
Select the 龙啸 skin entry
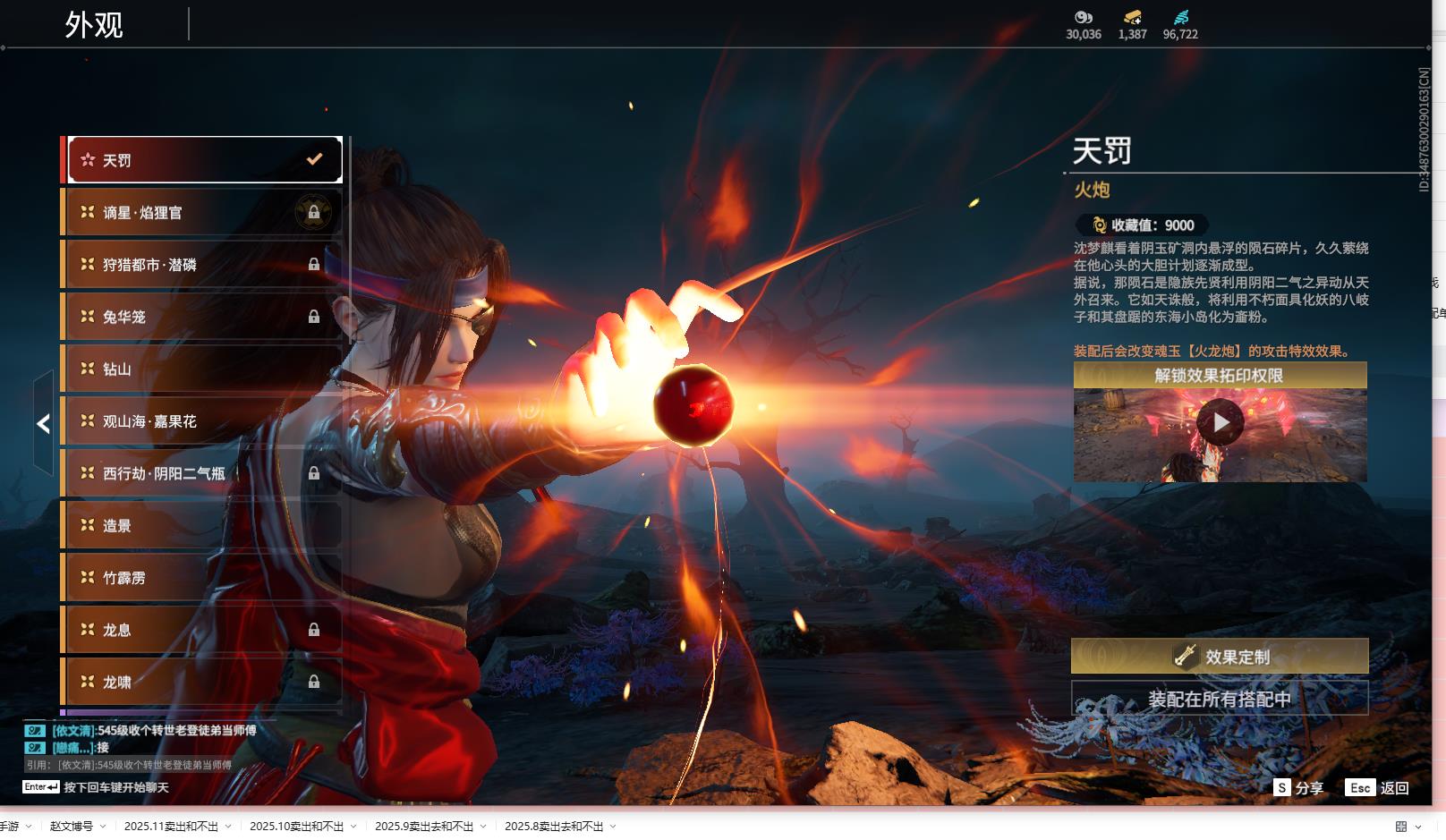[x=205, y=682]
